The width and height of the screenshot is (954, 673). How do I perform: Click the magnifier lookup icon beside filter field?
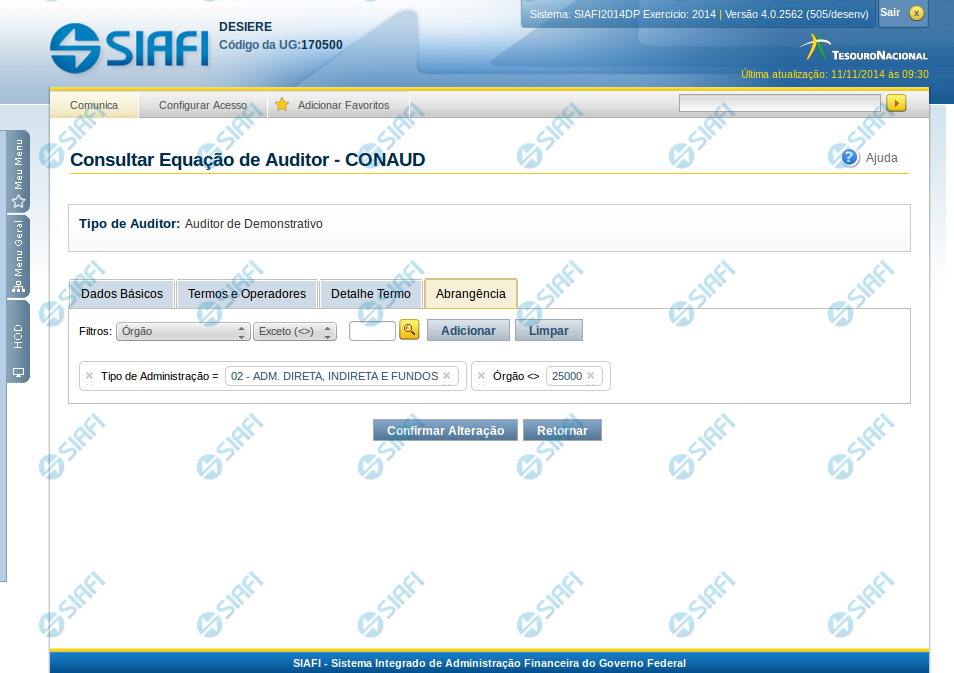[409, 330]
